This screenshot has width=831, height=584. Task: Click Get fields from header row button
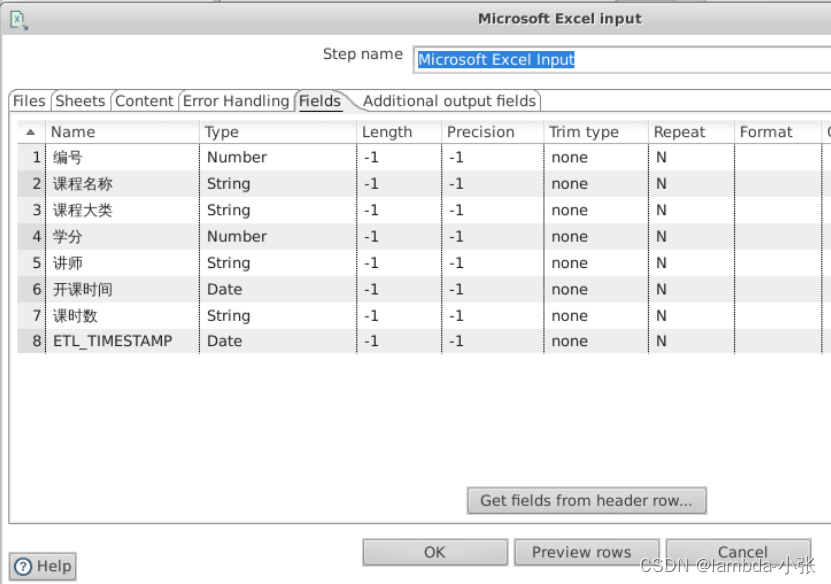[x=586, y=500]
